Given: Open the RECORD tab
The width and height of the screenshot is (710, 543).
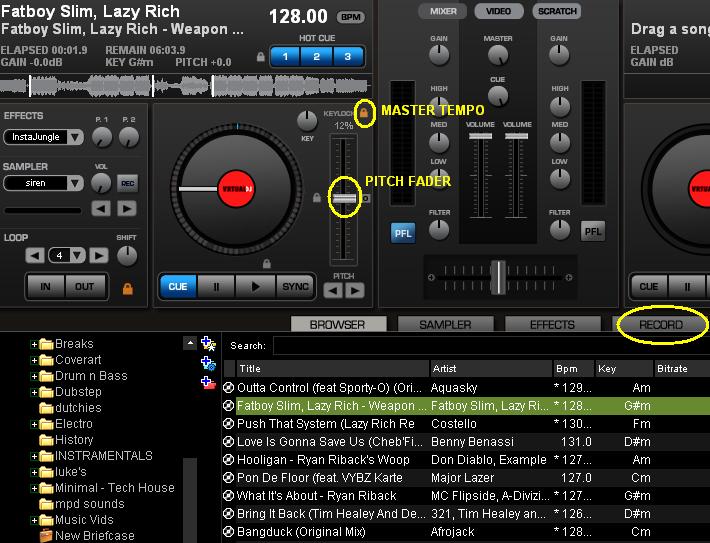Looking at the screenshot, I should click(x=661, y=324).
